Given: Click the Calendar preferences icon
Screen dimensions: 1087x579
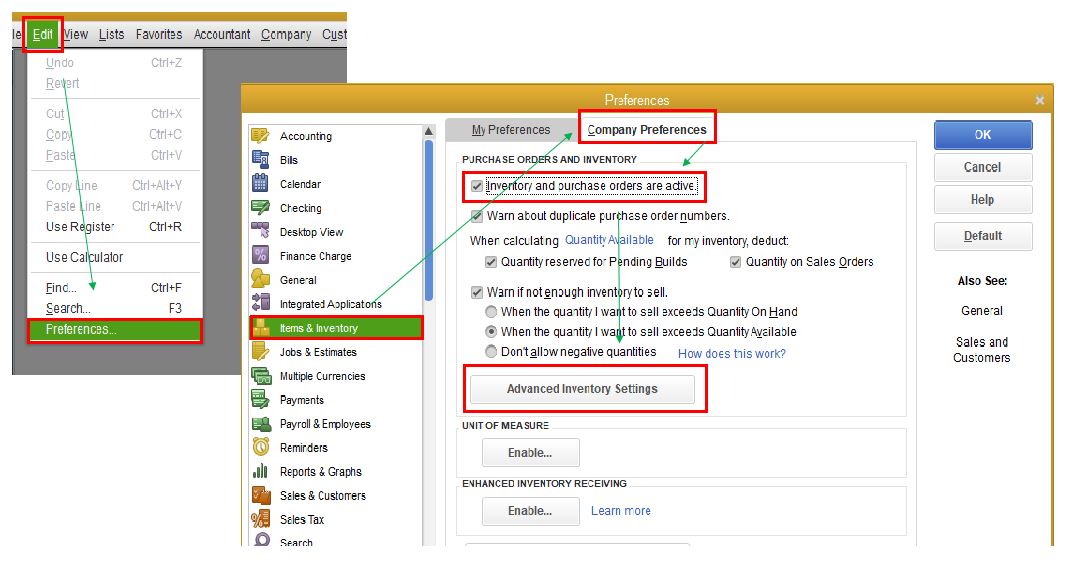Looking at the screenshot, I should 260,184.
